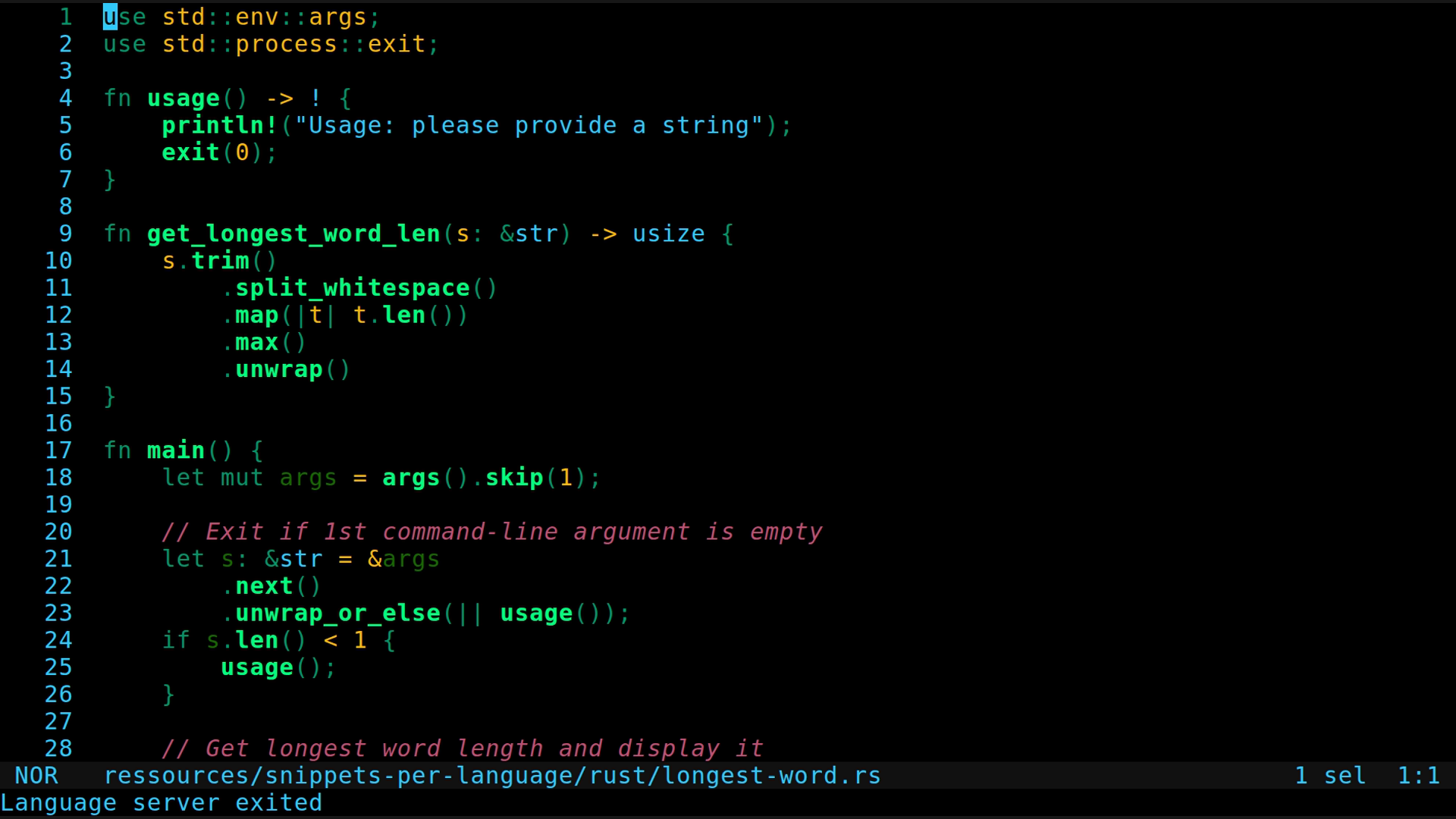1456x819 pixels.
Task: Click the NOR mode indicator in statusline
Action: [36, 776]
